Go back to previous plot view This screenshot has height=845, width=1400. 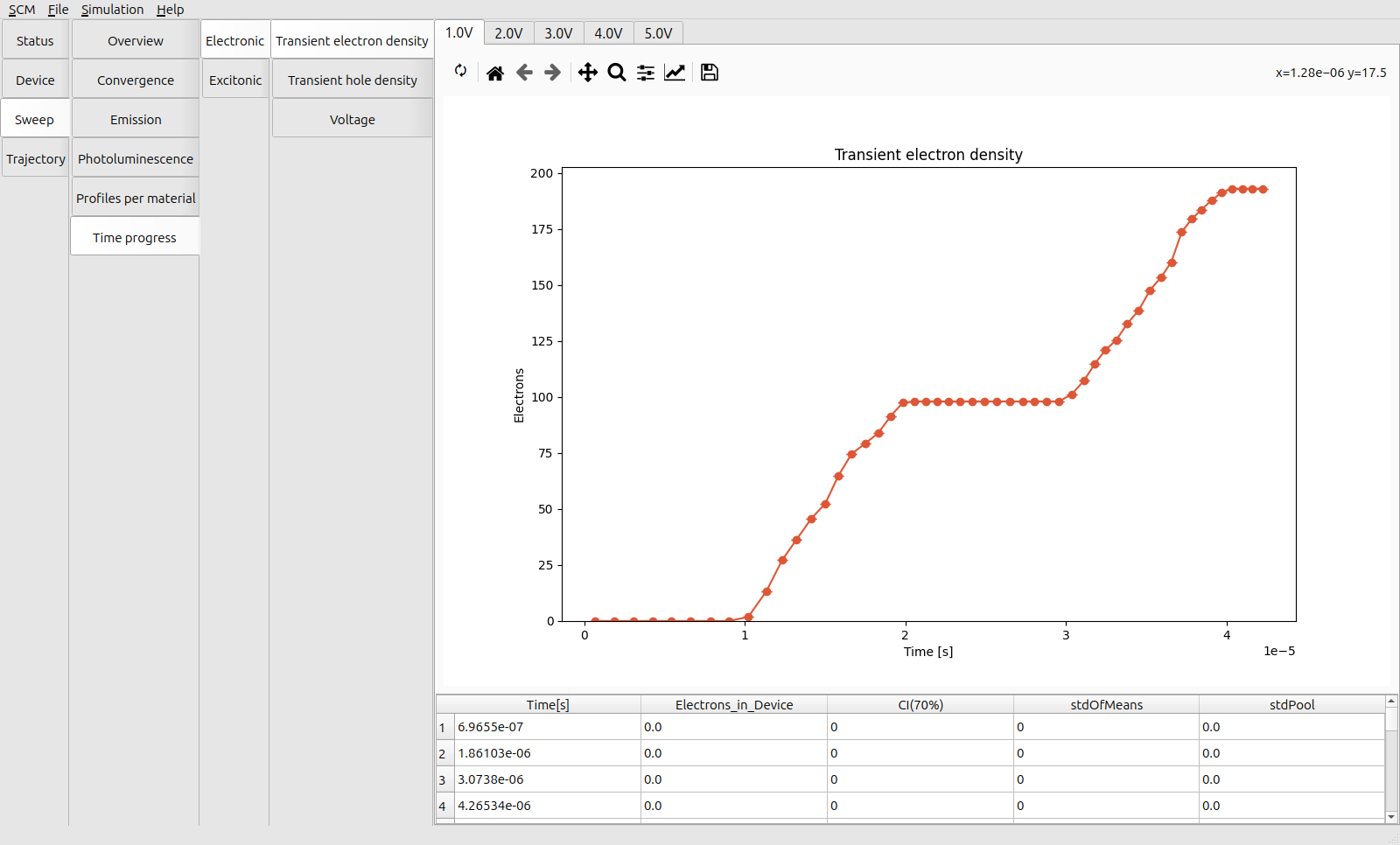pyautogui.click(x=524, y=73)
